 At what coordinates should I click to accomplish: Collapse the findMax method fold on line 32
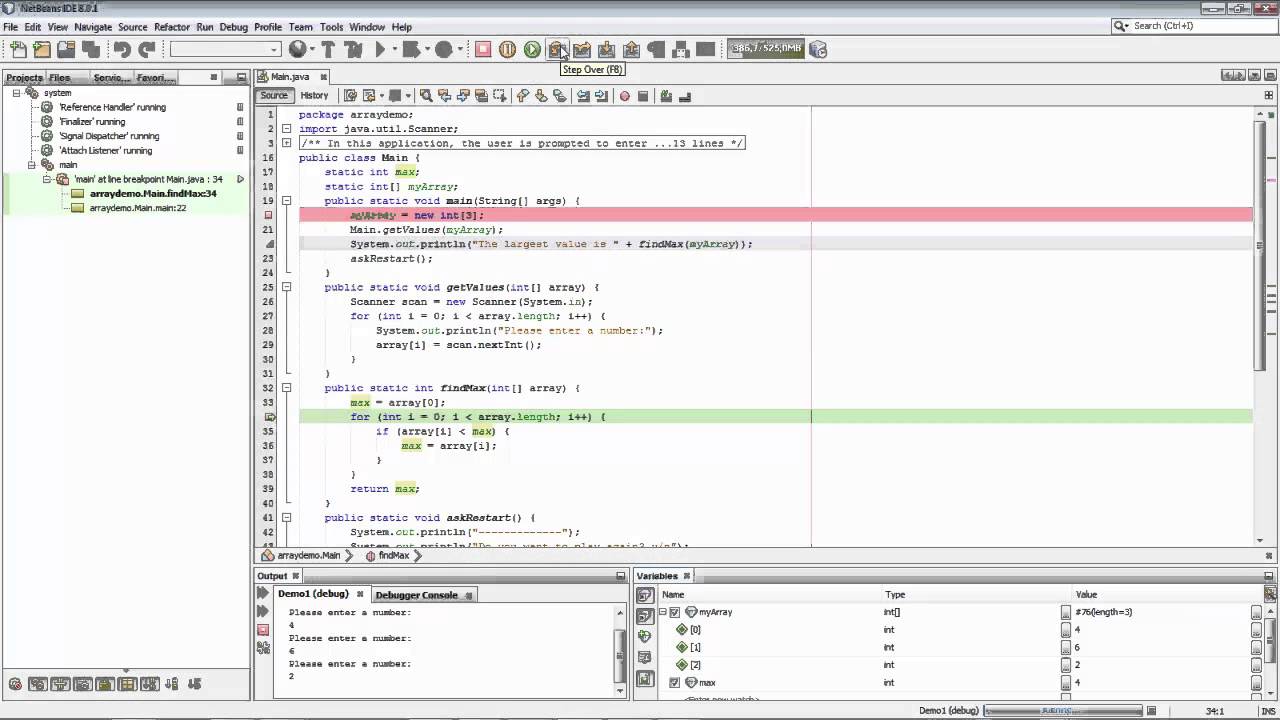pos(286,388)
